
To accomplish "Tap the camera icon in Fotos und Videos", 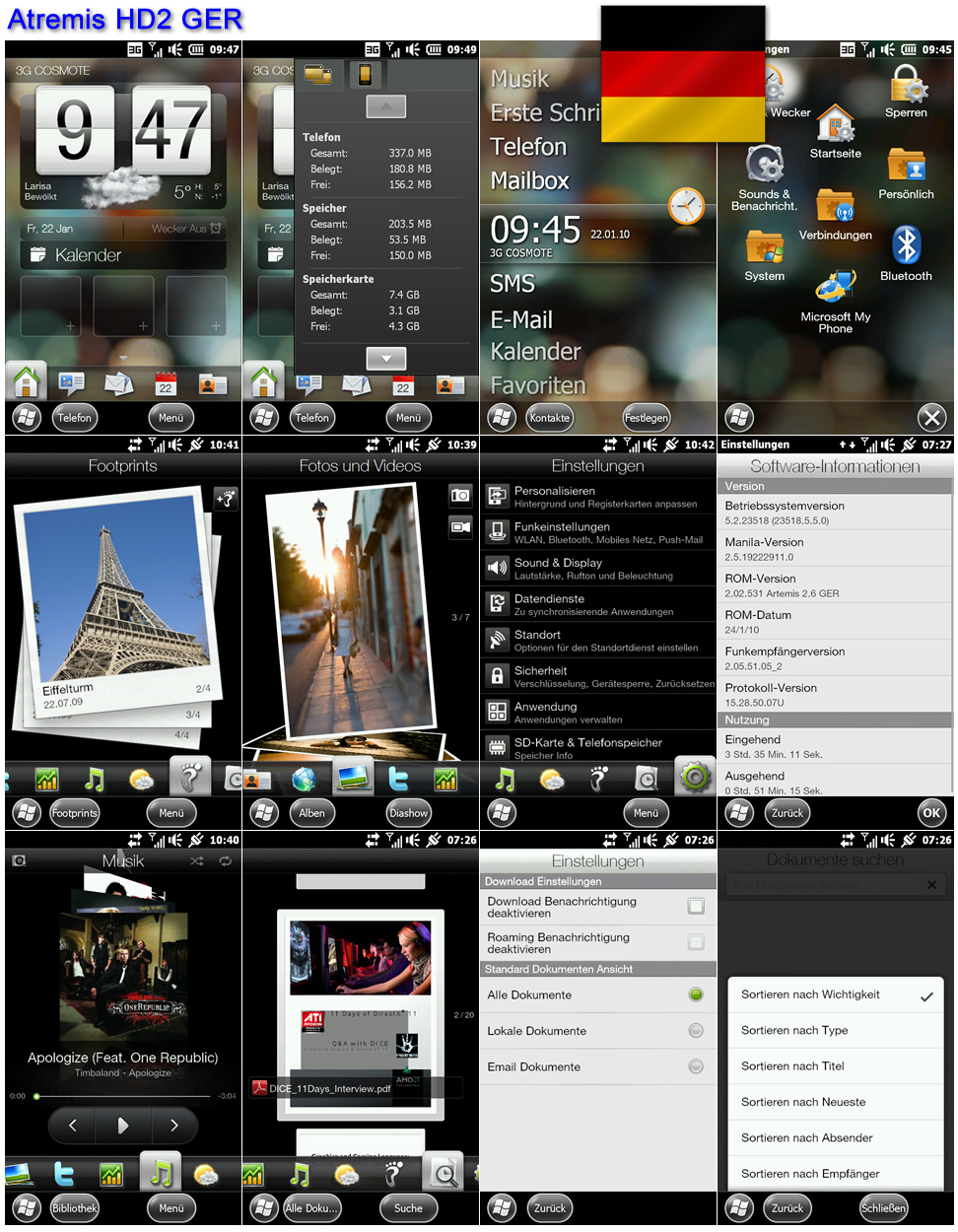I will click(460, 495).
